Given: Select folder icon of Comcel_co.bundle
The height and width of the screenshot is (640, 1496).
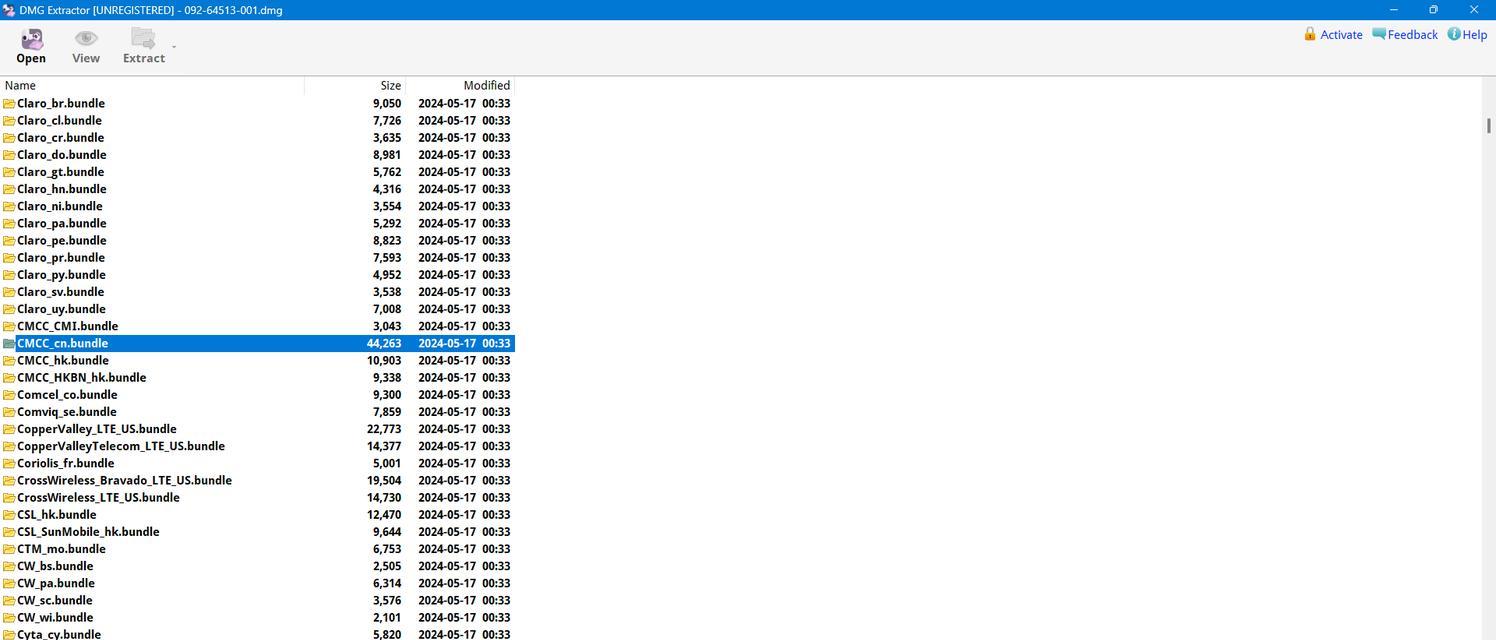Looking at the screenshot, I should coord(9,394).
